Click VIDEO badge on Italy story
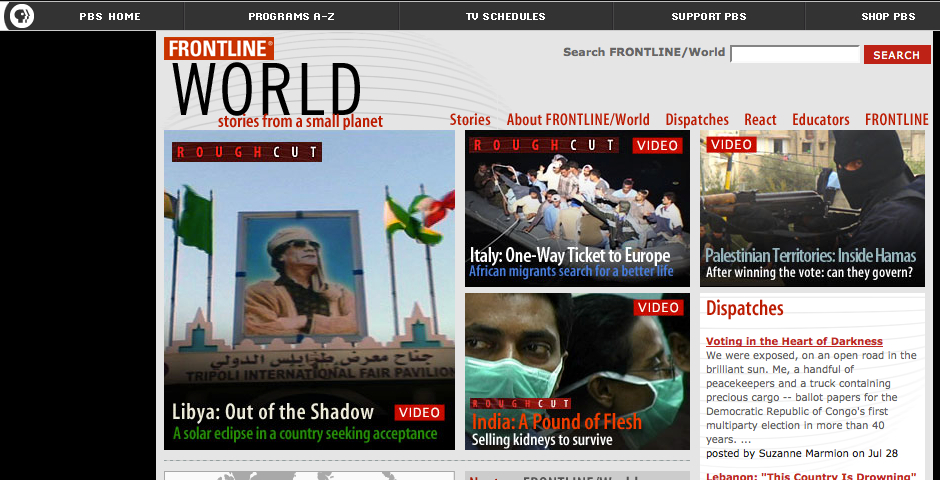The image size is (940, 480). tap(657, 146)
